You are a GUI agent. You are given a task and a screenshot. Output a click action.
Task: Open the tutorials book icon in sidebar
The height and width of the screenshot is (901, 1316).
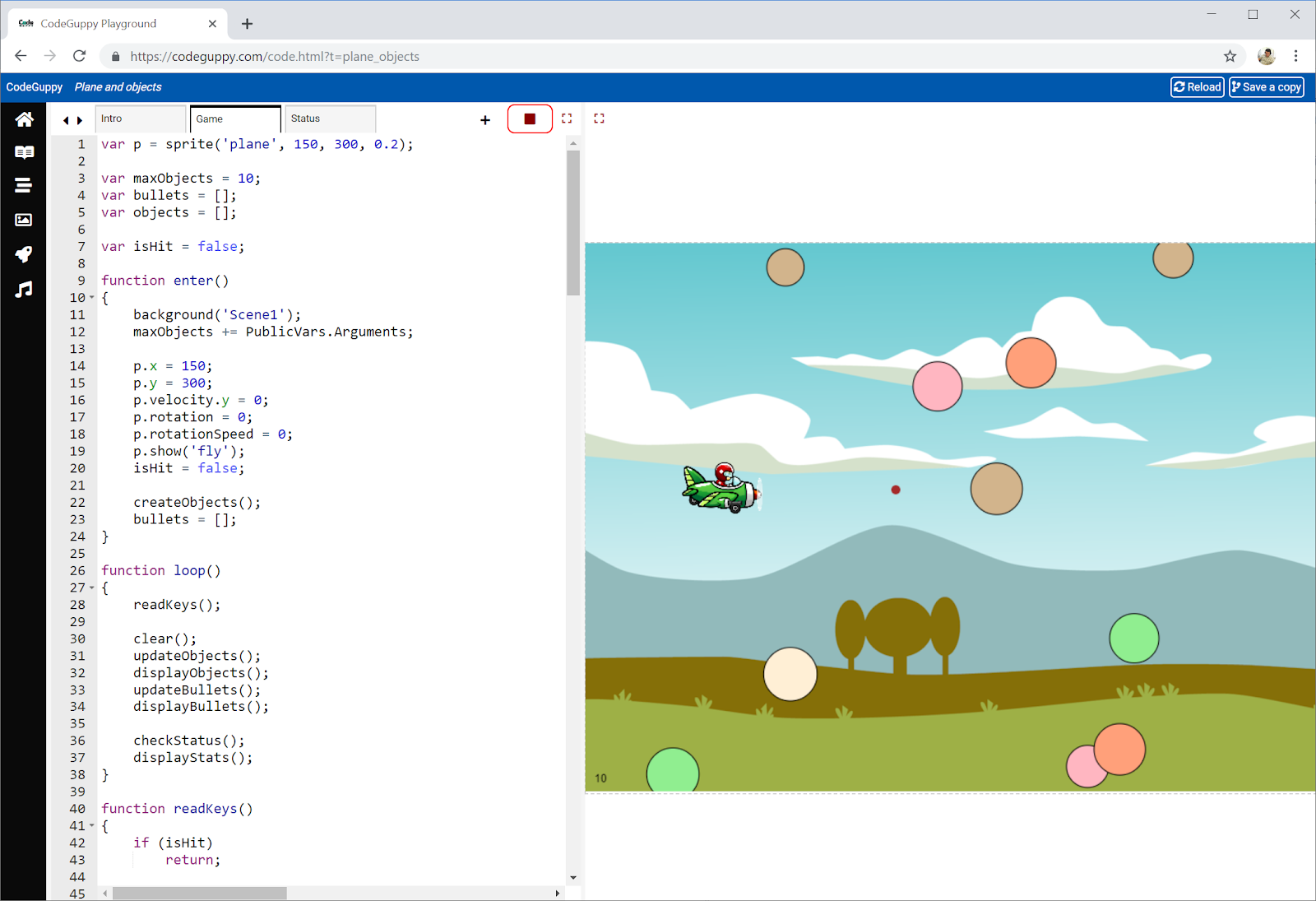point(24,151)
